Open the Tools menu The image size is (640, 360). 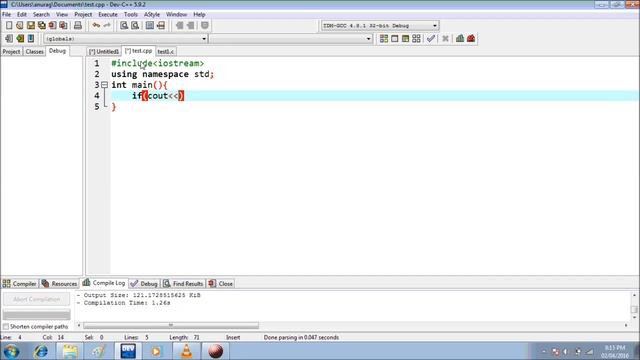[131, 14]
